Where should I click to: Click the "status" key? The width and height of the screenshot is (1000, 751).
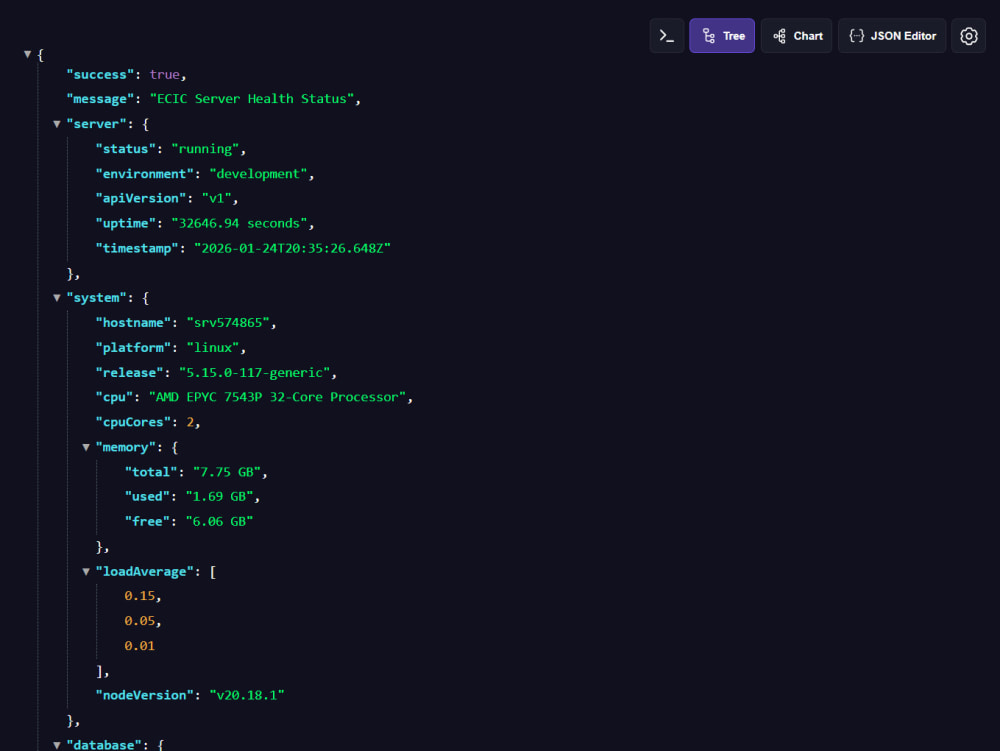[x=126, y=149]
